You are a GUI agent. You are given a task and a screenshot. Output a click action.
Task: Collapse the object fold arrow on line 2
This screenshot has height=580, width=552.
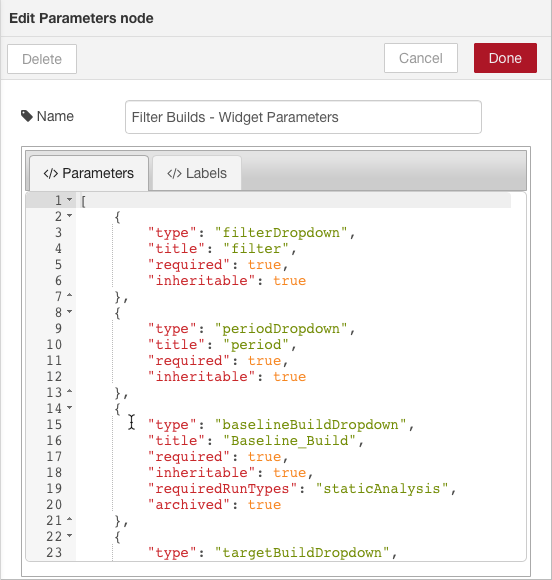tap(70, 216)
